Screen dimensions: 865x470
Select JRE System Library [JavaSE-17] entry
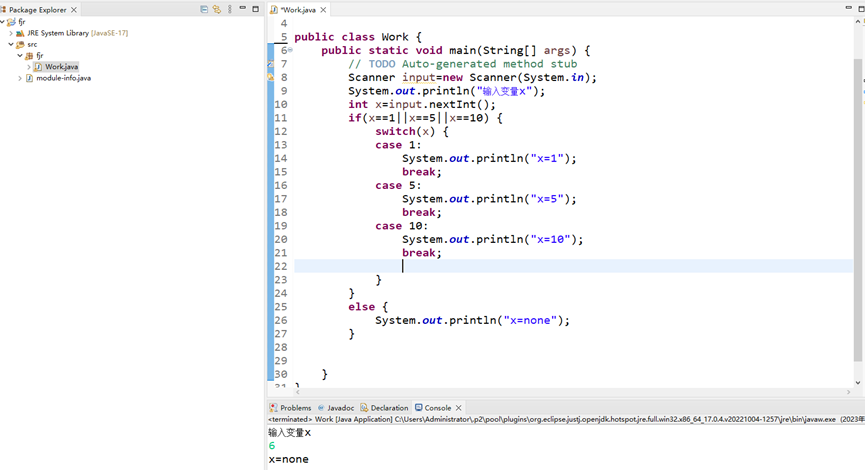77,33
